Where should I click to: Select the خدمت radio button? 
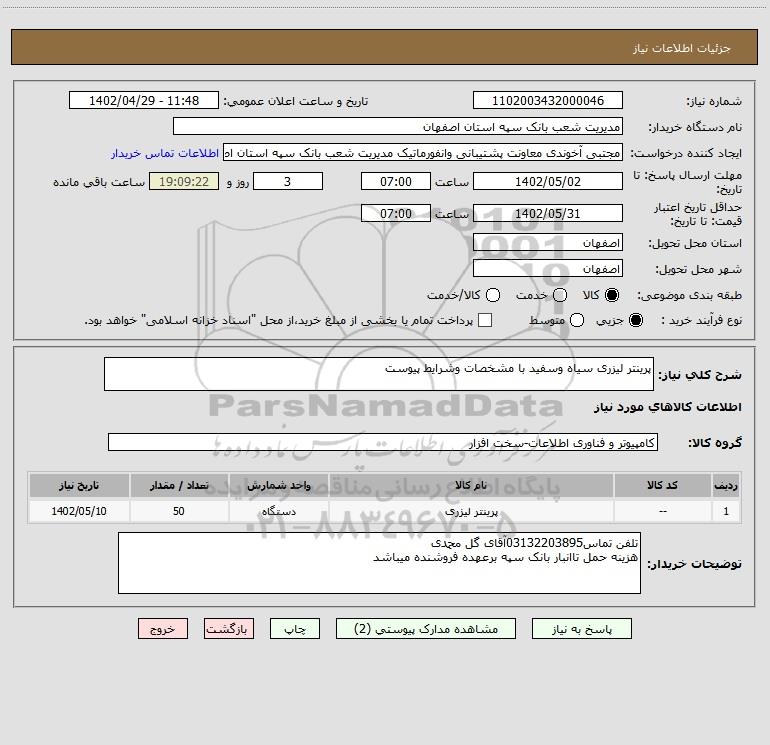tap(560, 295)
